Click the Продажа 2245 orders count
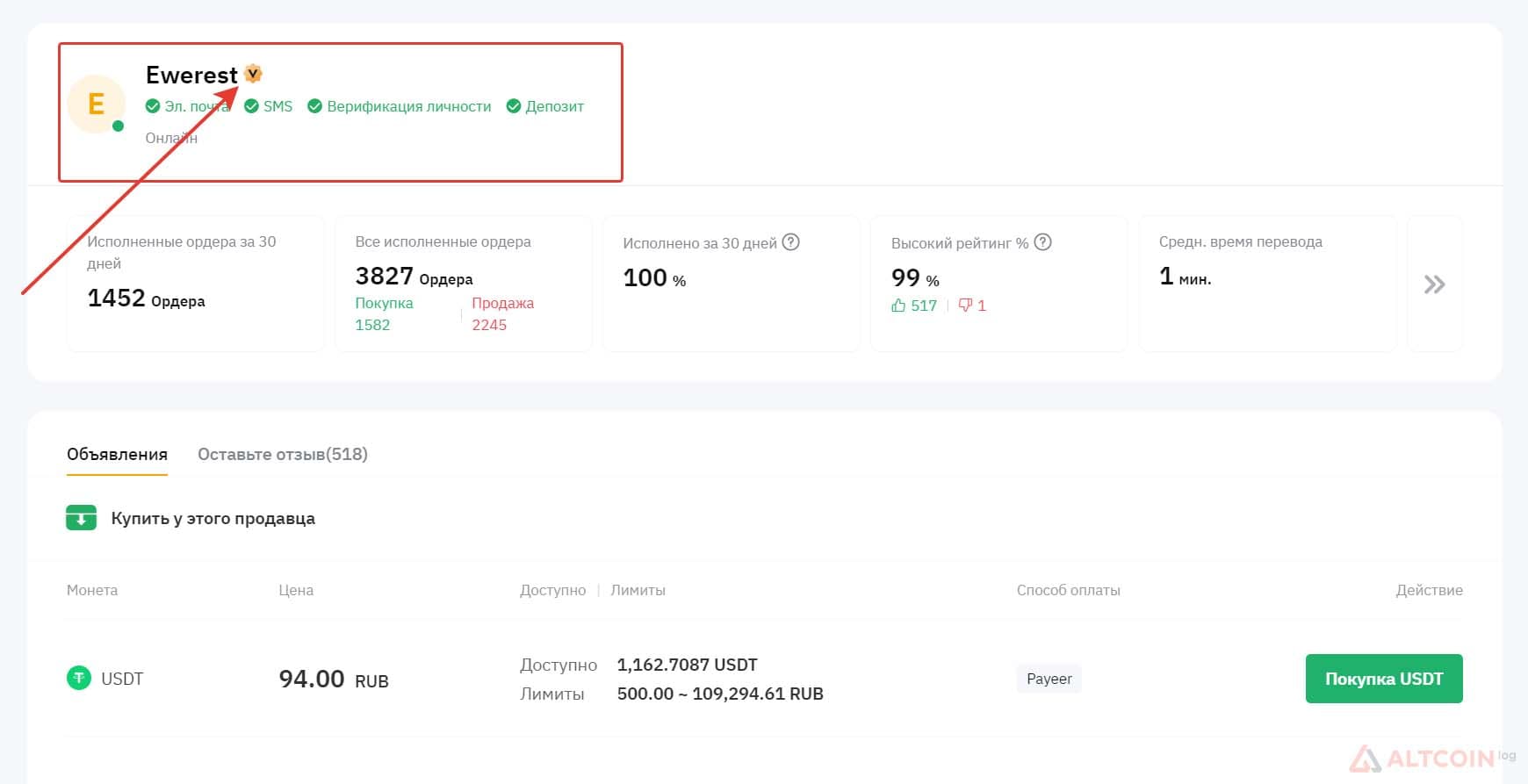 tap(502, 314)
